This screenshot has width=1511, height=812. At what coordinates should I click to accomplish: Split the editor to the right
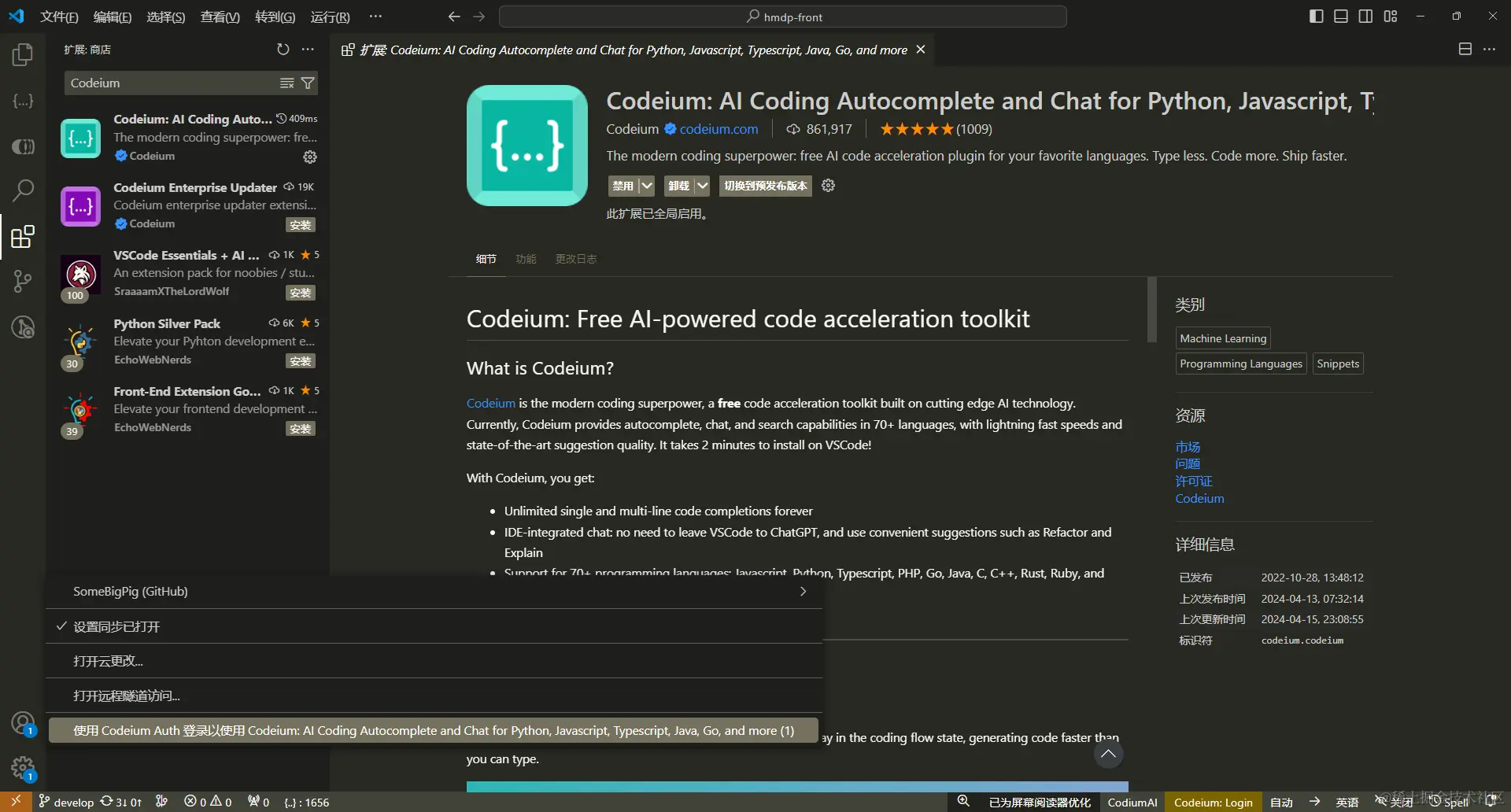(x=1465, y=50)
